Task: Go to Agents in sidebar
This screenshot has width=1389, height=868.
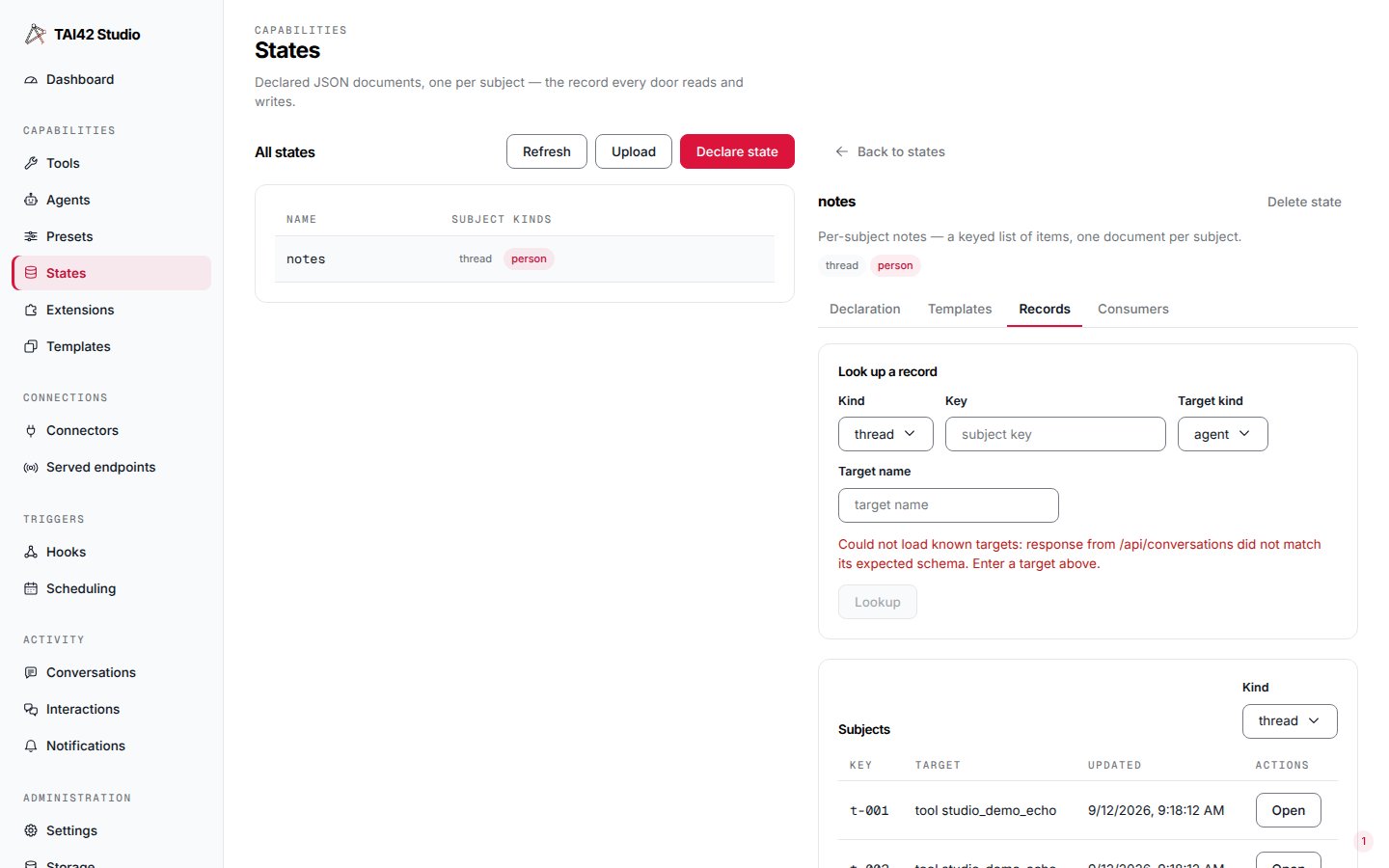Action: pos(111,200)
